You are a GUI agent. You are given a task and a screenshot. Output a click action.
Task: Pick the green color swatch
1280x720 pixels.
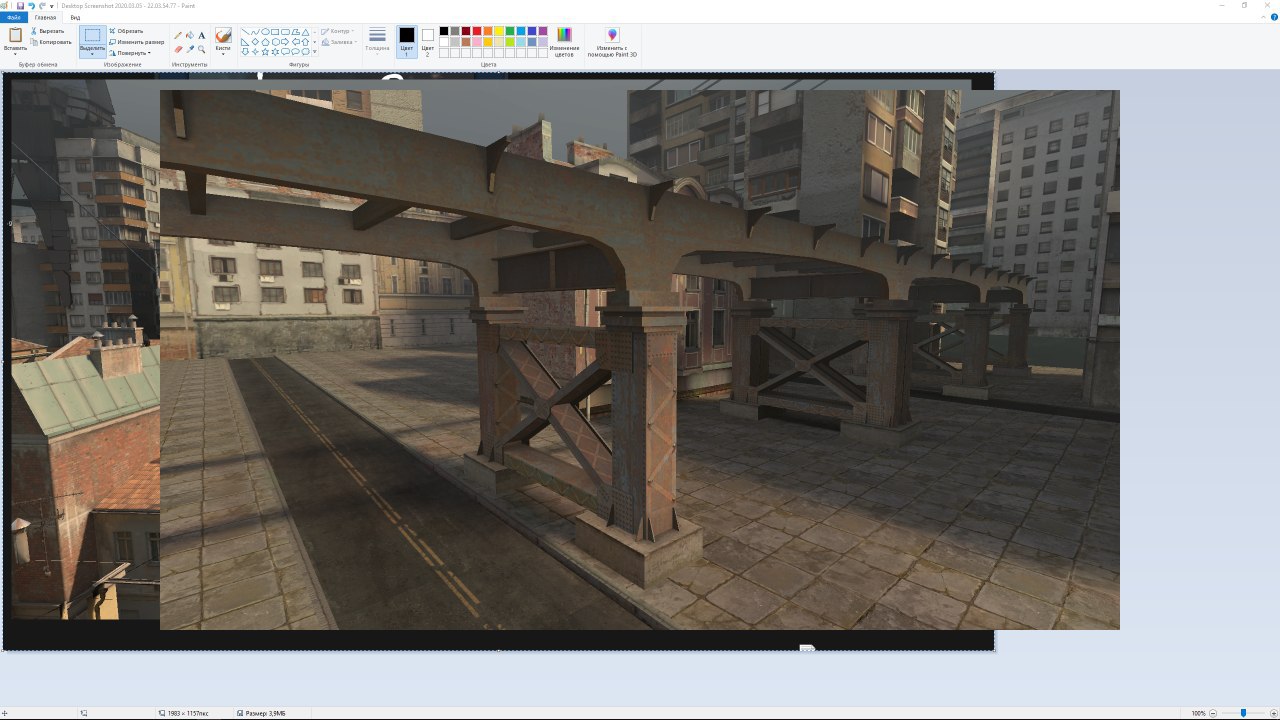tap(509, 31)
